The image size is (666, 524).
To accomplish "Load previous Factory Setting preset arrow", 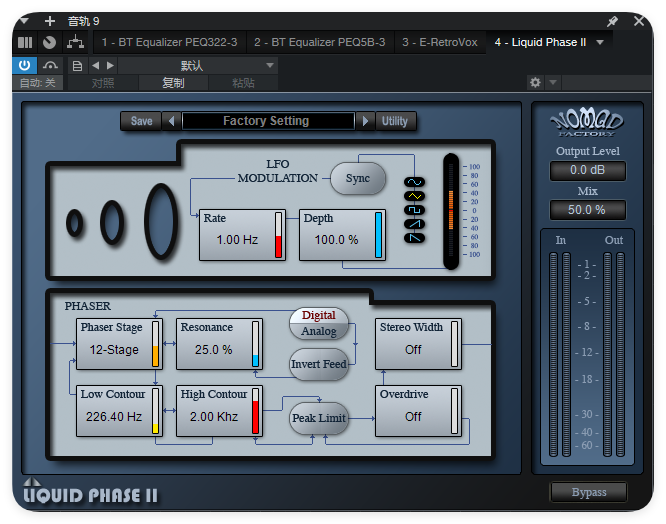I will click(172, 121).
